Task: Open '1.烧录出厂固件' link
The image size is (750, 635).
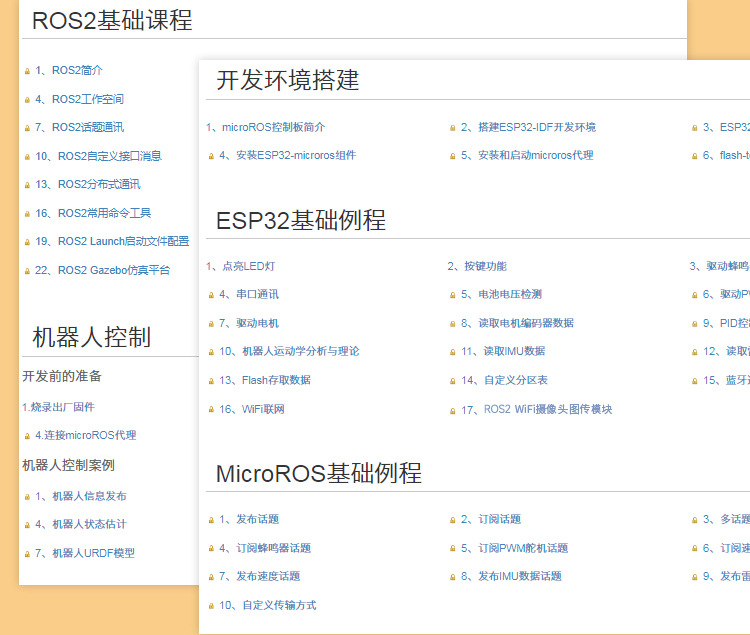Action: pyautogui.click(x=58, y=407)
